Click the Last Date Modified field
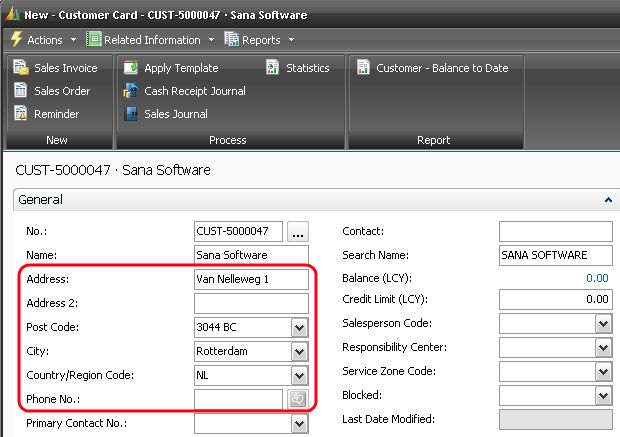Image resolution: width=620 pixels, height=437 pixels. click(x=556, y=420)
